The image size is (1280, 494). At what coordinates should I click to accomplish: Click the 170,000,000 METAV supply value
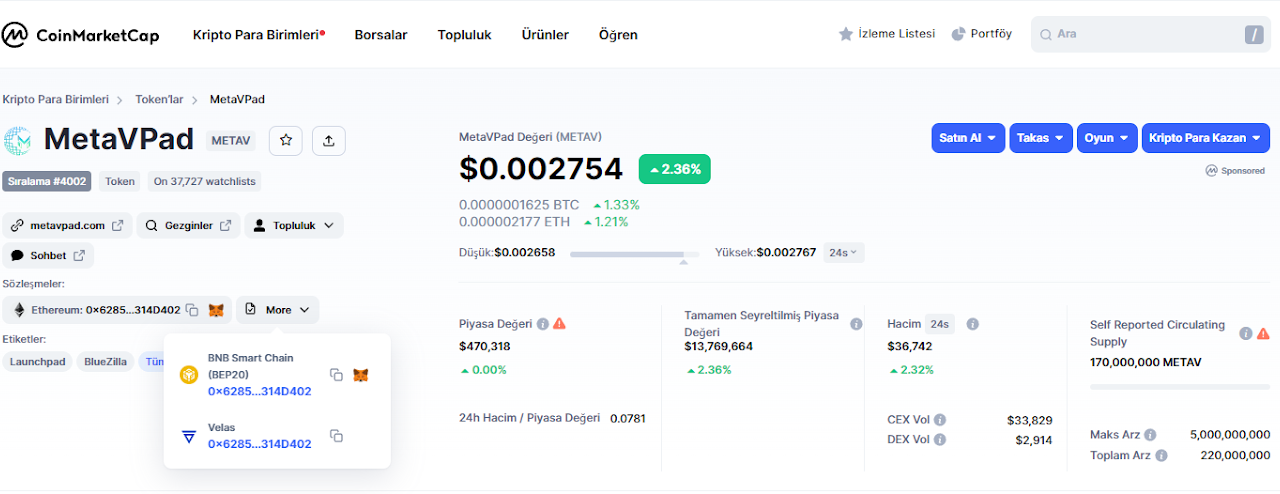[1146, 362]
